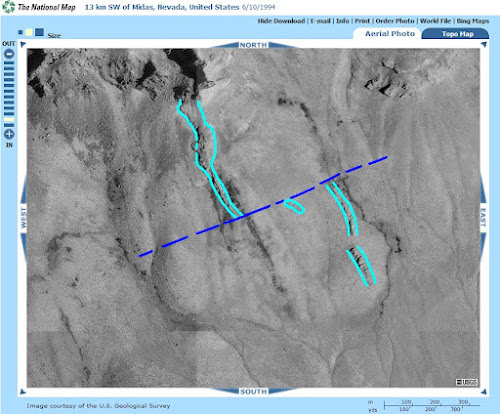The height and width of the screenshot is (414, 500).
Task: Open the World File link
Action: 435,21
